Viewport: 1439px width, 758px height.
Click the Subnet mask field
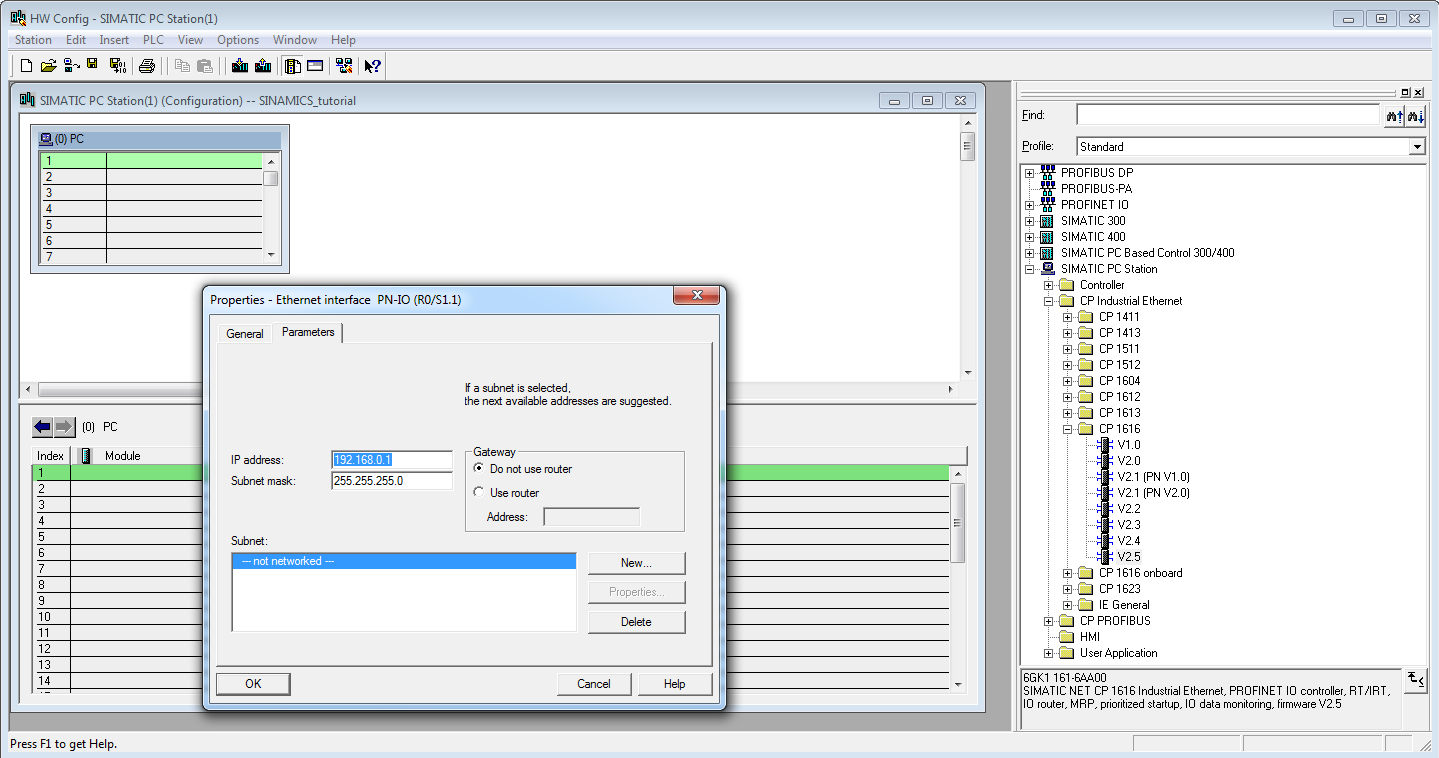coord(392,481)
